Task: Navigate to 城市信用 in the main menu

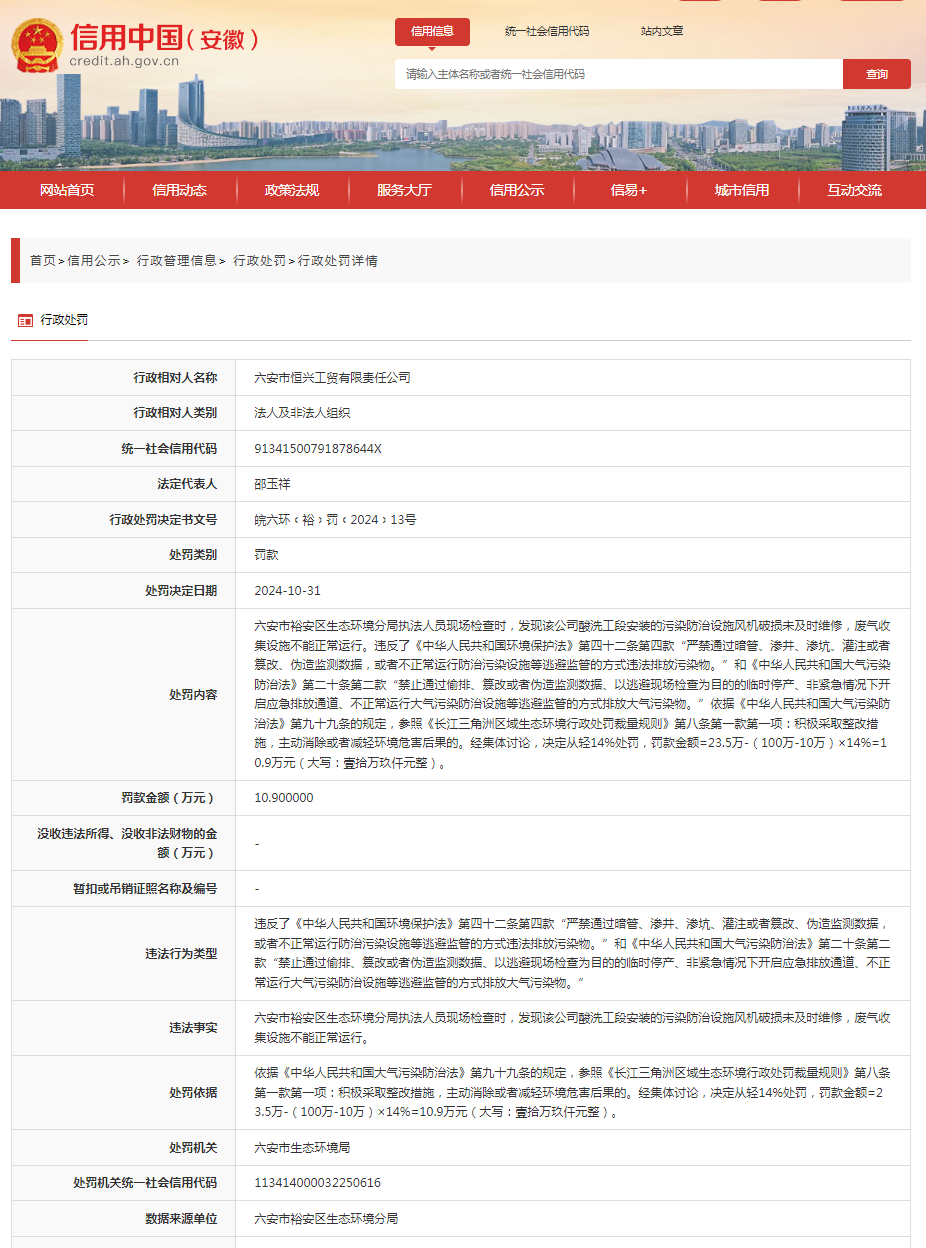Action: 742,190
